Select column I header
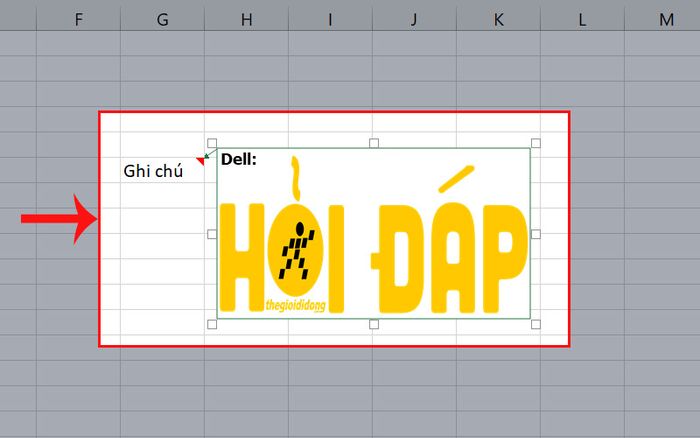 point(330,20)
